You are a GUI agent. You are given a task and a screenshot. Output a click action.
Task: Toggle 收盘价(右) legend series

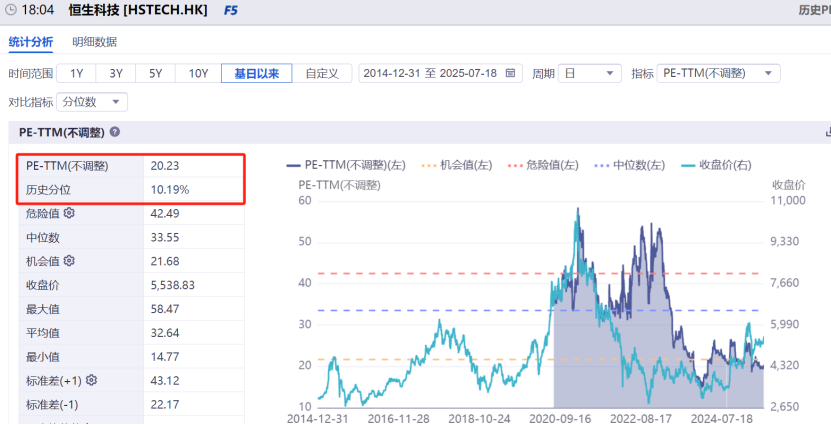tap(716, 165)
